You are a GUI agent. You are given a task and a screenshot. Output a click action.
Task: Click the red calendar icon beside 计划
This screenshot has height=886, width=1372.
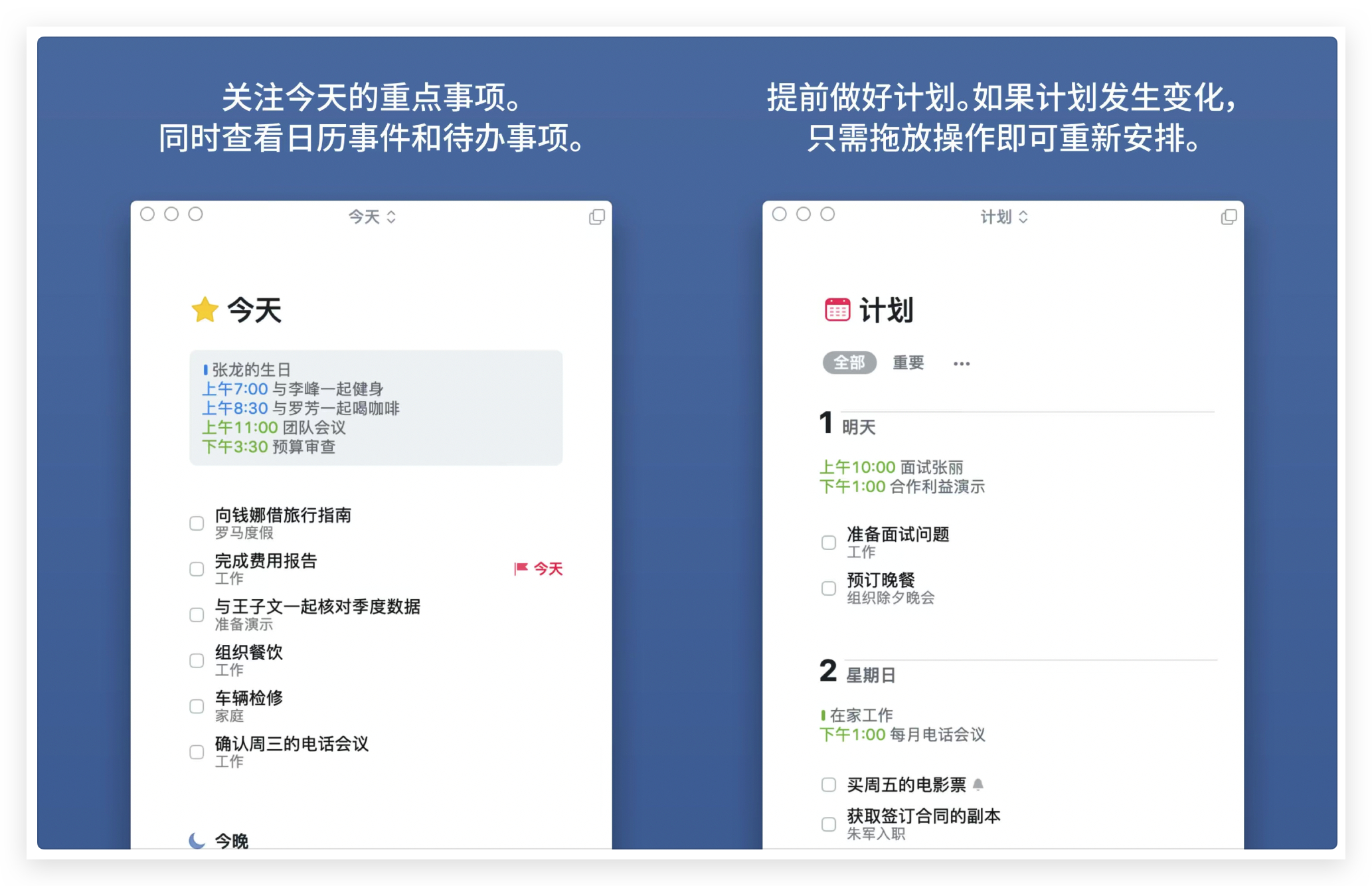pos(836,309)
